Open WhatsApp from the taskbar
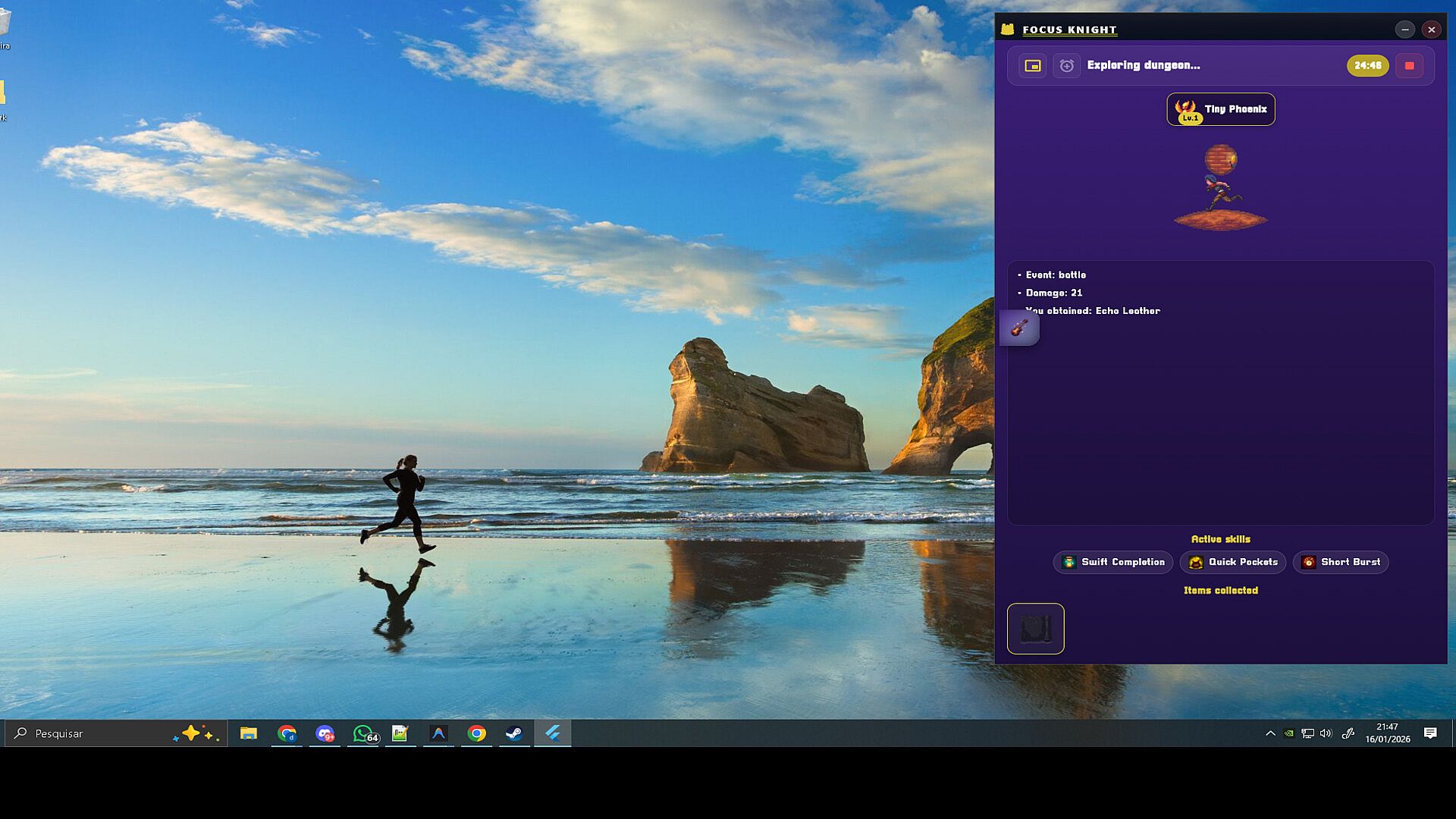This screenshot has width=1456, height=819. (x=364, y=733)
